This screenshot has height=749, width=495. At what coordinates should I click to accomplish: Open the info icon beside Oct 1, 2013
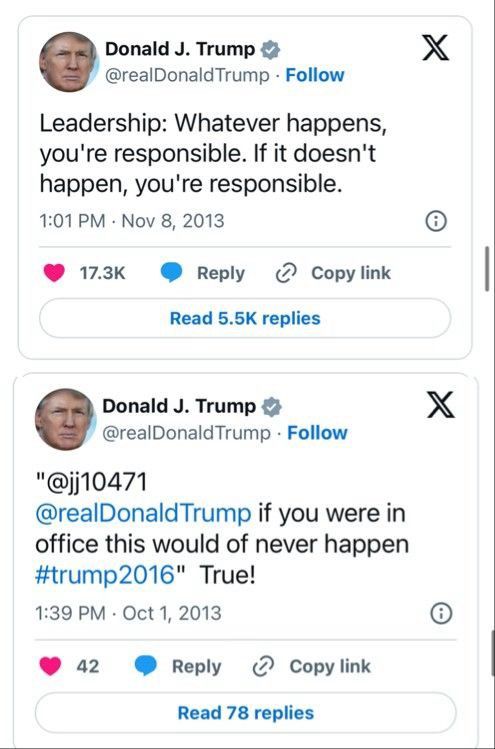[x=441, y=613]
